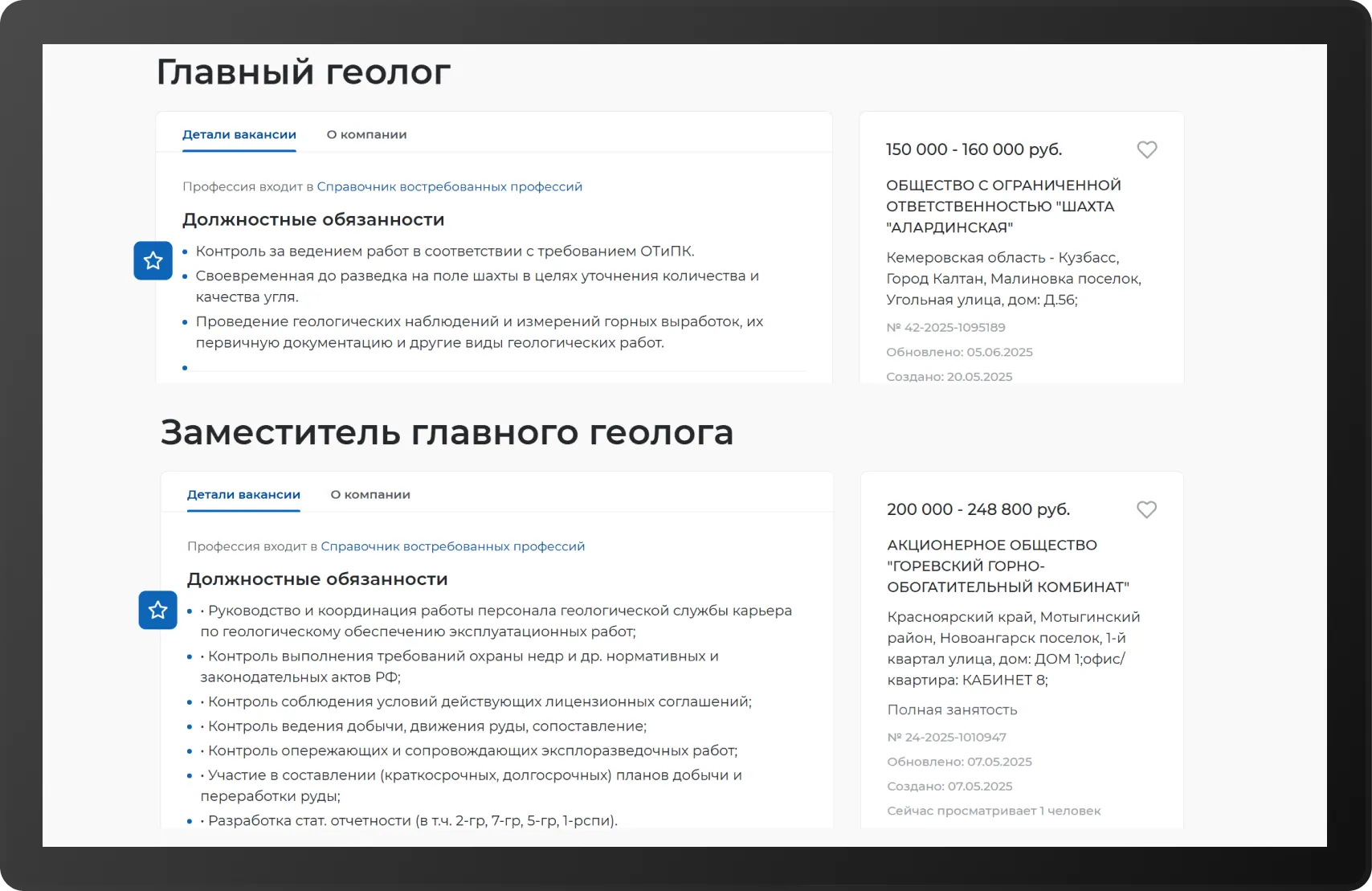Click the Полная занятость employment label
This screenshot has width=1372, height=891.
(x=952, y=709)
